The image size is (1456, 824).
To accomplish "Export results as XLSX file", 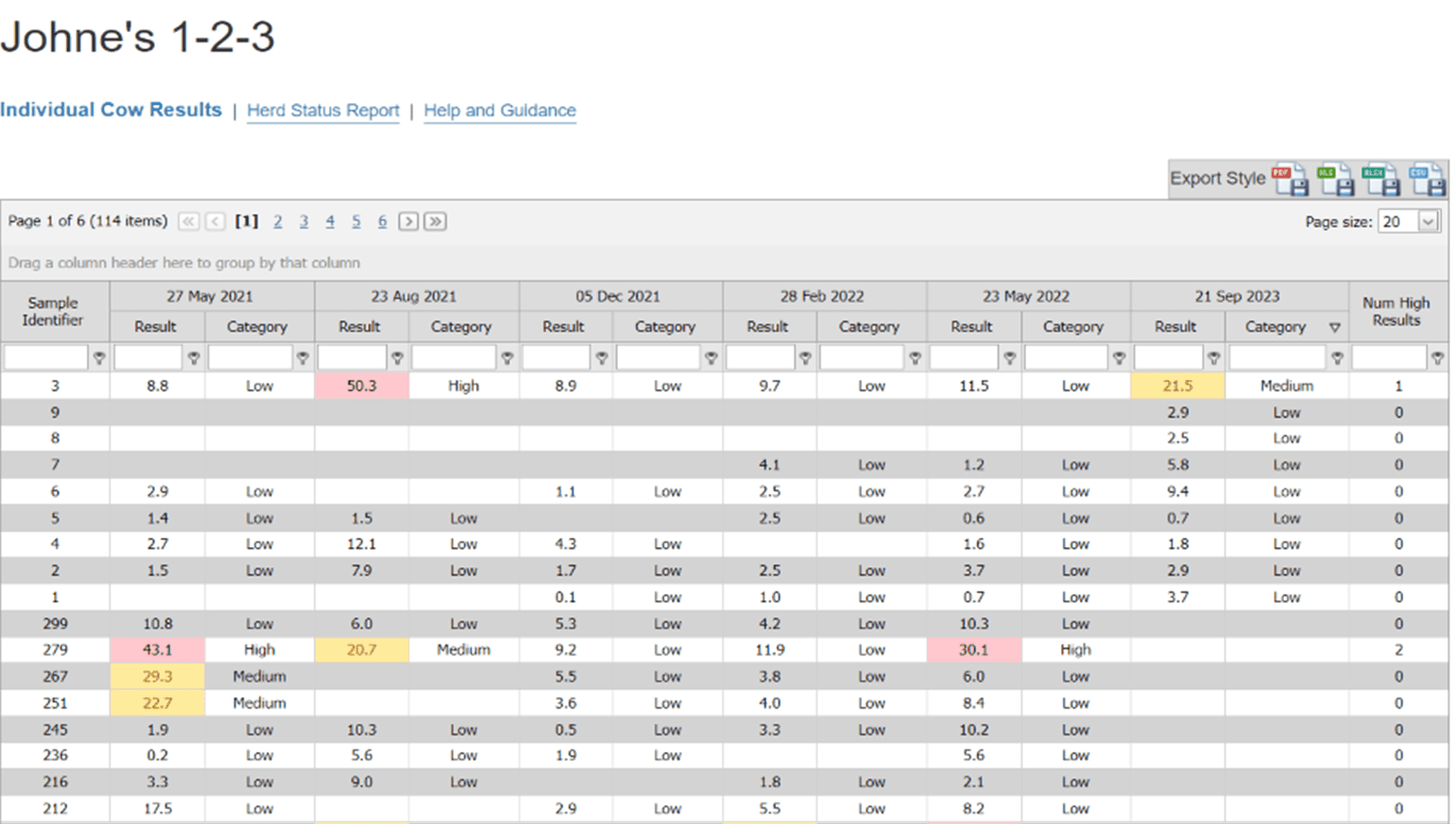I will (1380, 179).
